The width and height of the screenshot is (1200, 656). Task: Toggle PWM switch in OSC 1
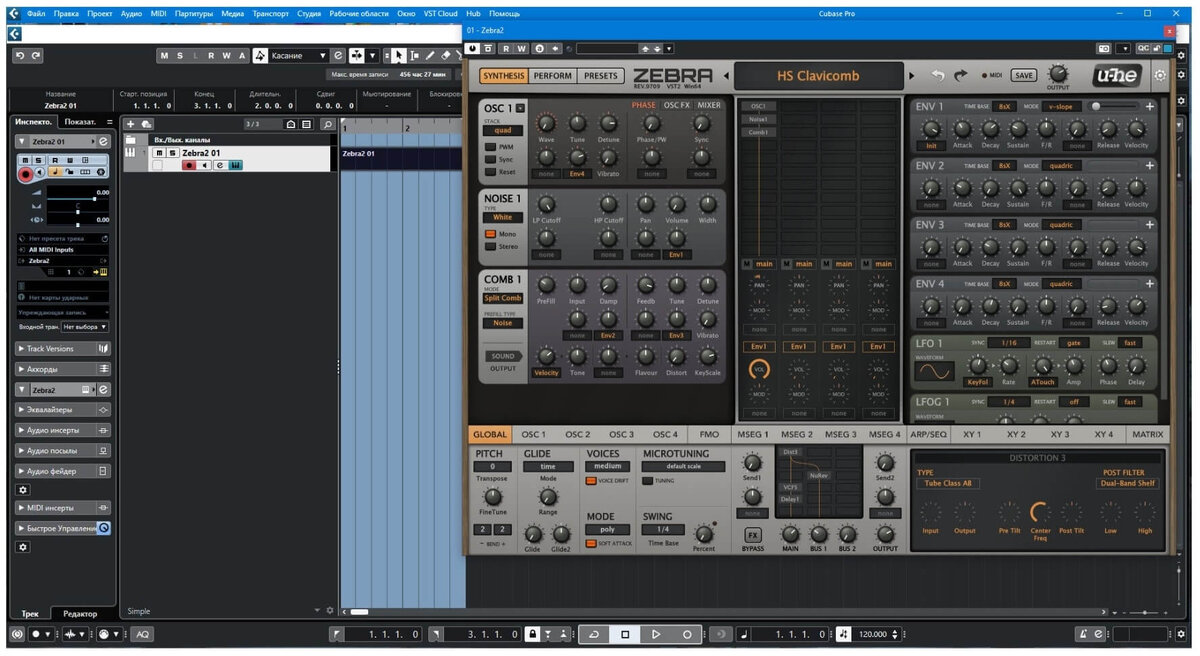491,146
